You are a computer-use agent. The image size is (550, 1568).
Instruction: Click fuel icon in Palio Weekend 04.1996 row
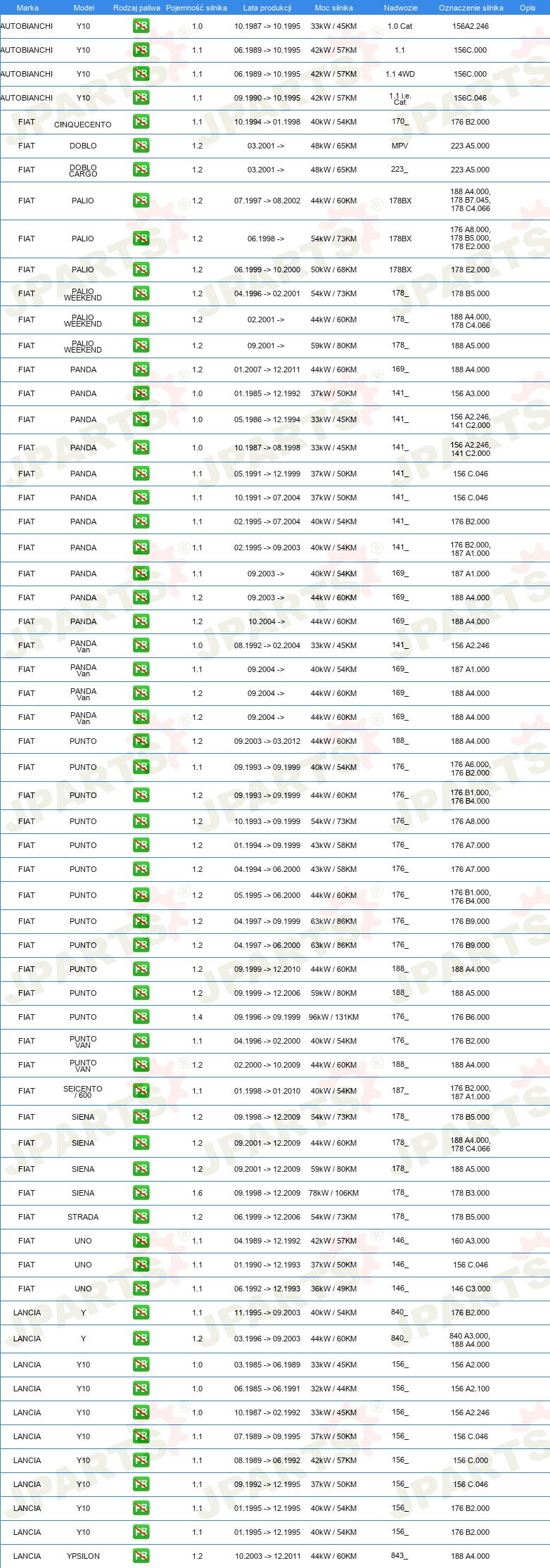pos(141,293)
